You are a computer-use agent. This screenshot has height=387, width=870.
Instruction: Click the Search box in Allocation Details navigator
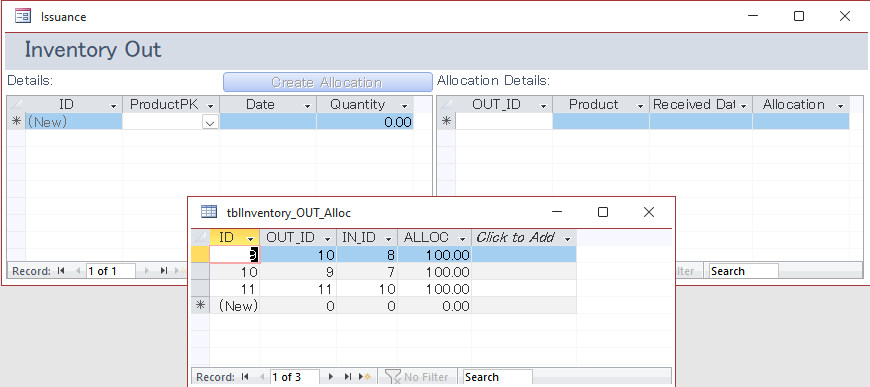click(744, 271)
